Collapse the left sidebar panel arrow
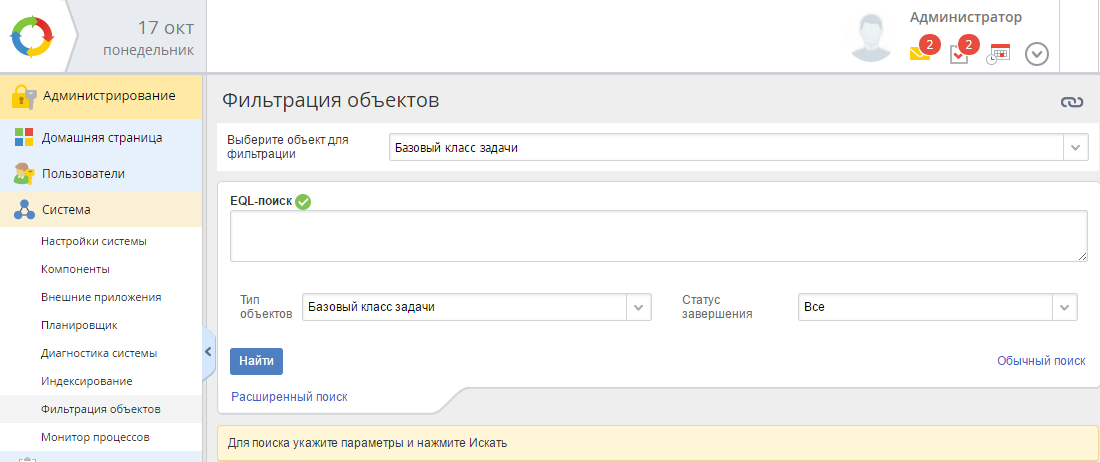Viewport: 1100px width, 462px height. [x=208, y=352]
